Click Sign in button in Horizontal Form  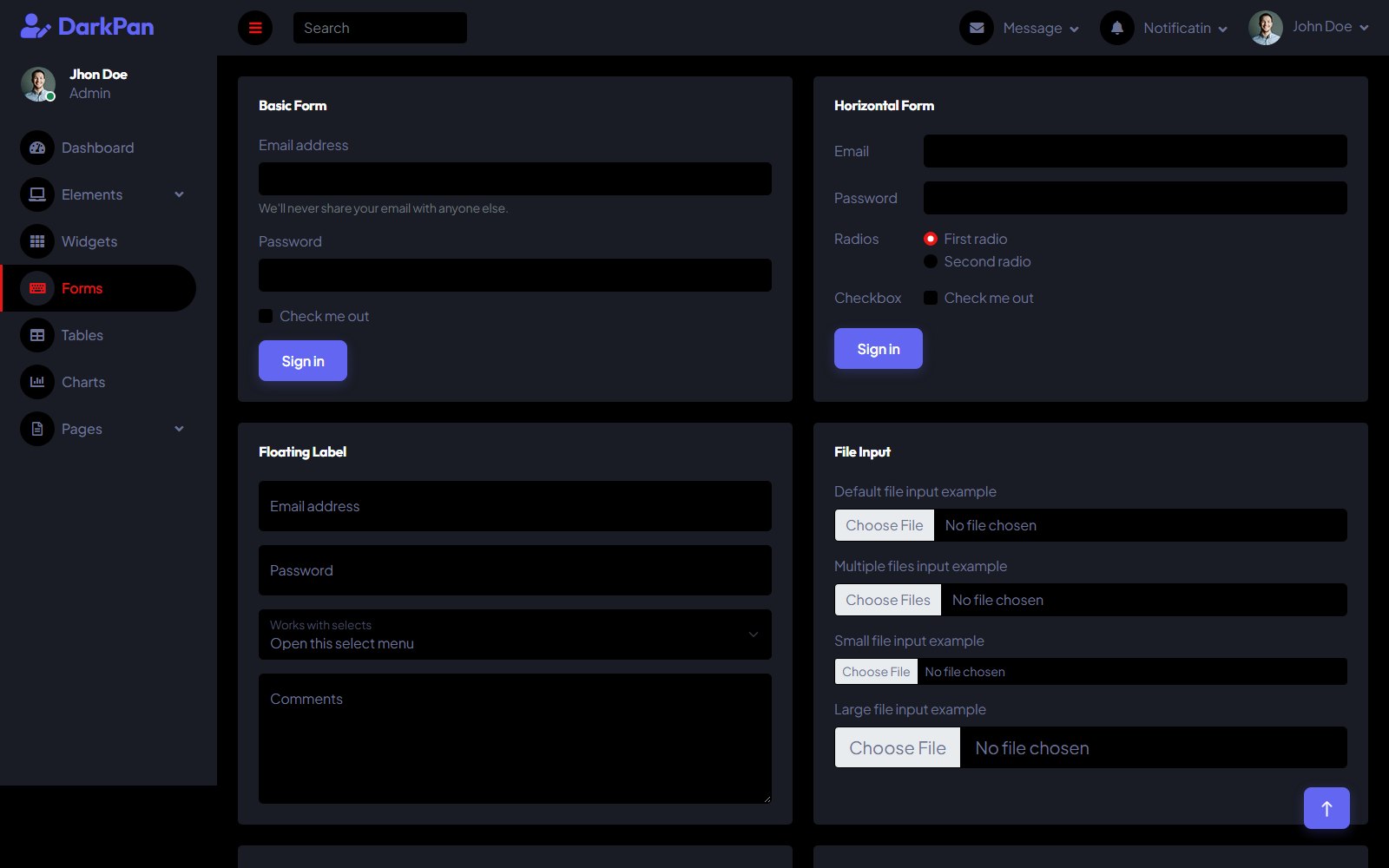click(879, 349)
